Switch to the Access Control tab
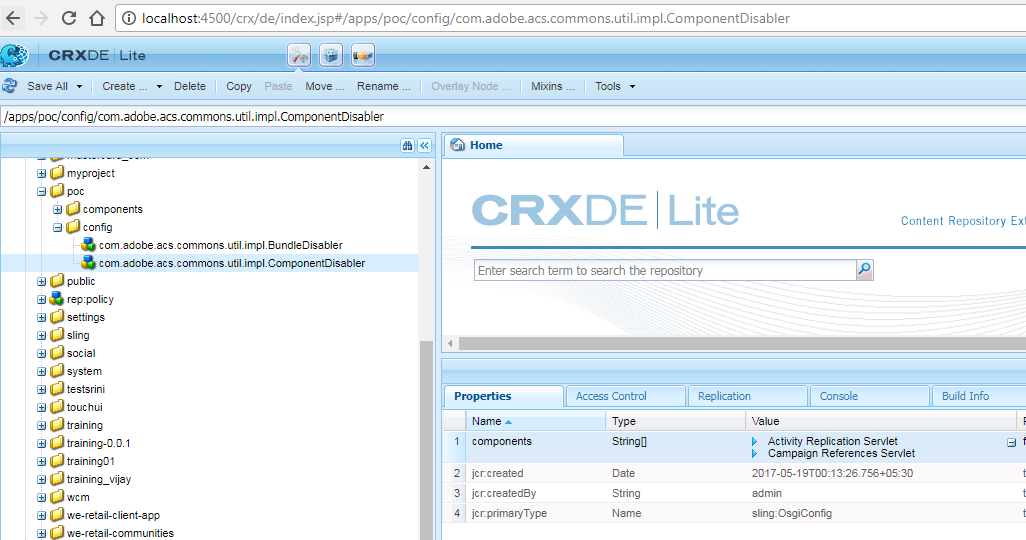The height and width of the screenshot is (540, 1026). pyautogui.click(x=626, y=396)
